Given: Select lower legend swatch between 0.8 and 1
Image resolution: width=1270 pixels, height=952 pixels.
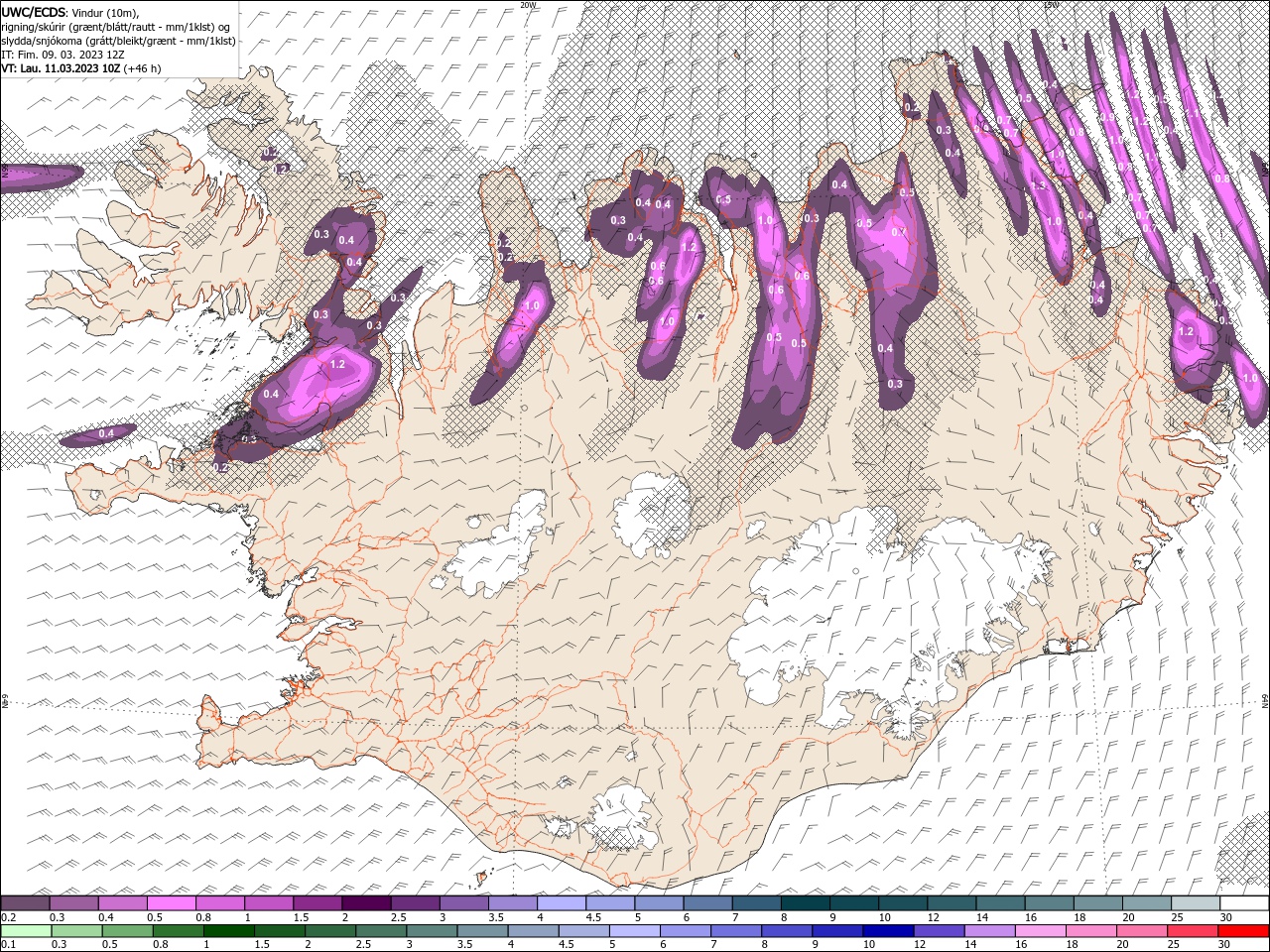Looking at the screenshot, I should tap(178, 931).
